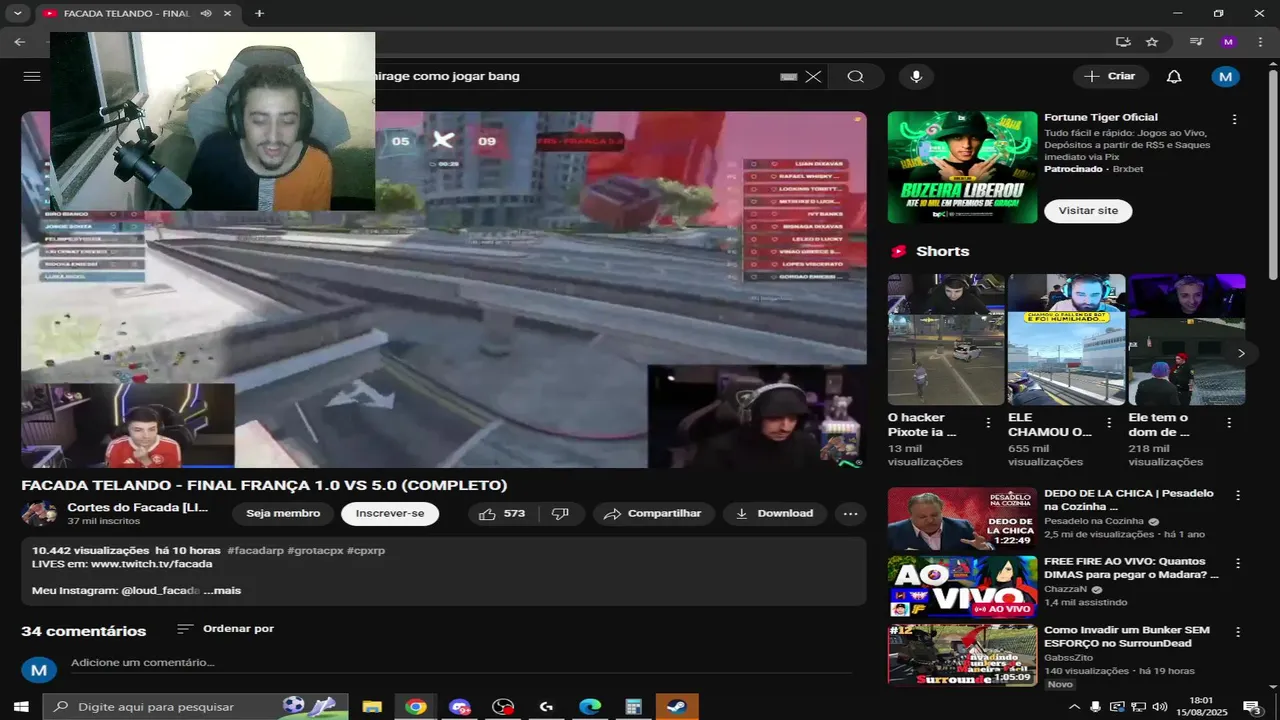Open options for 'ELE CHAMOU O...' short
The width and height of the screenshot is (1280, 720).
coord(1109,423)
